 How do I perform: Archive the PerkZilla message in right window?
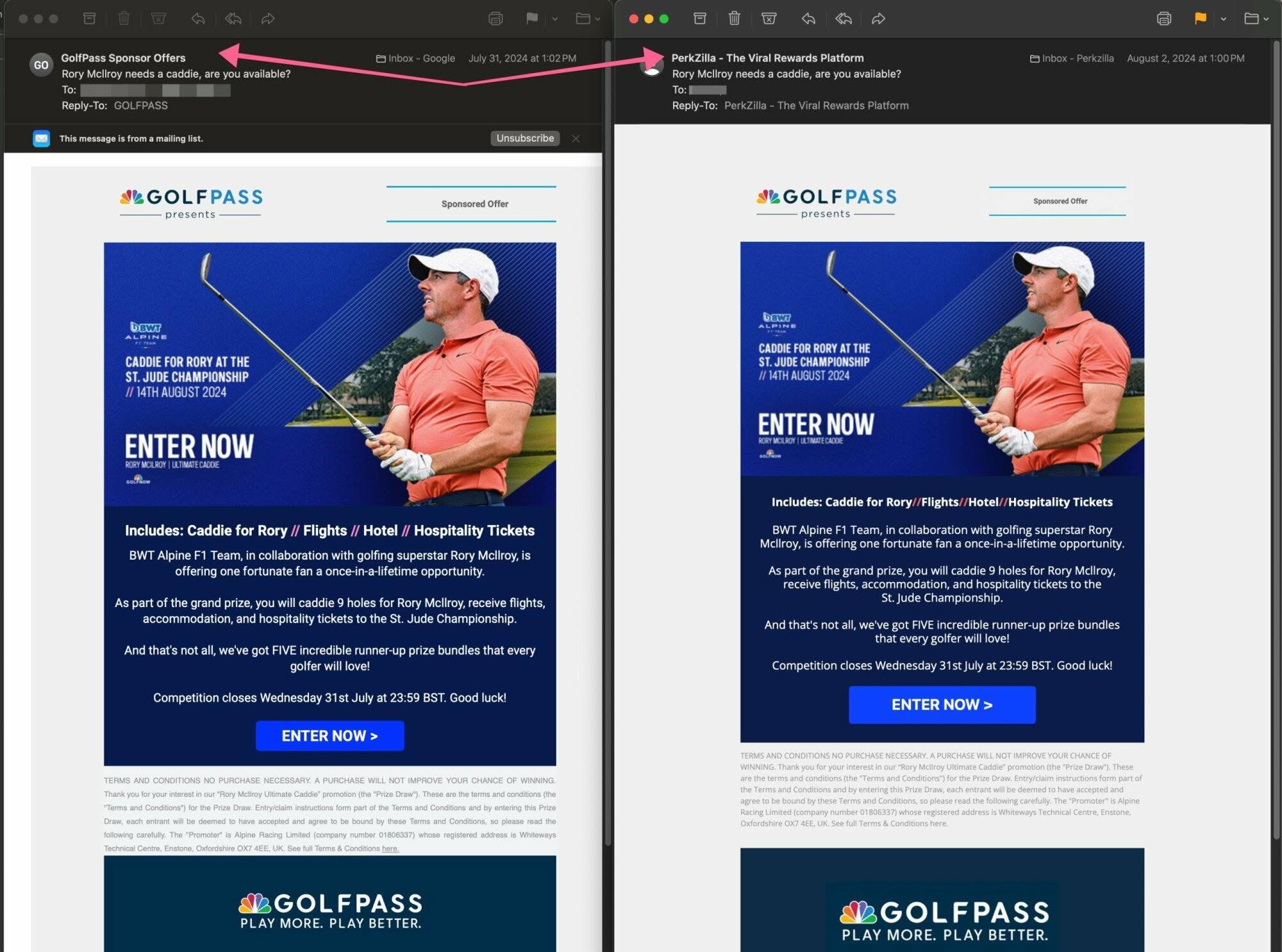[x=700, y=19]
